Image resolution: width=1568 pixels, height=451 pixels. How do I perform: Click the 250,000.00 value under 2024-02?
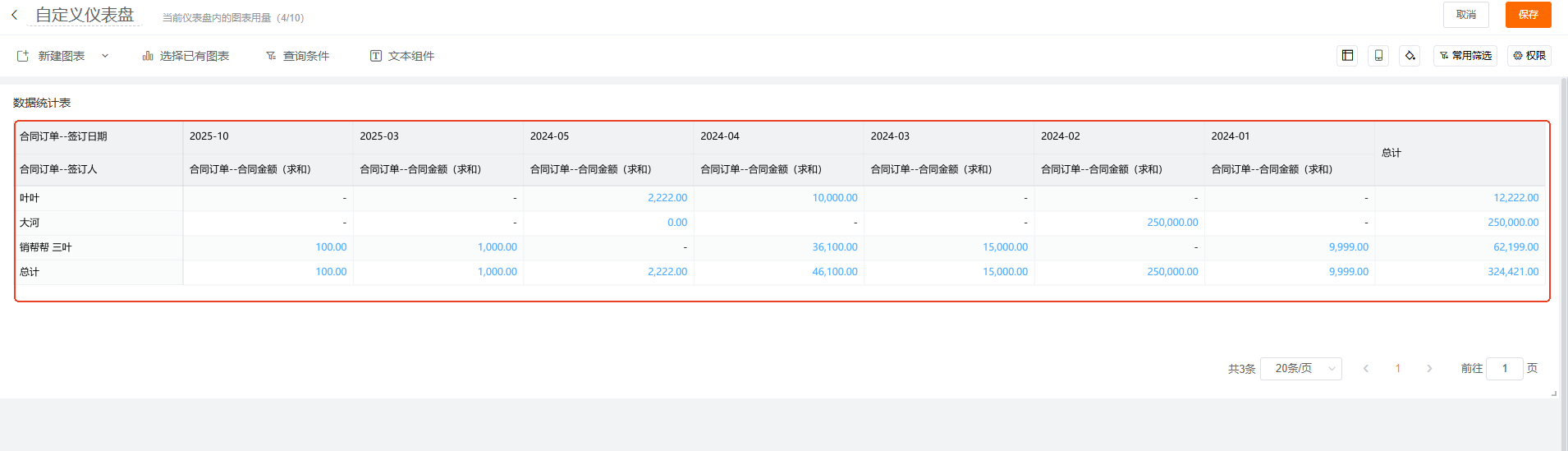[x=1171, y=223]
